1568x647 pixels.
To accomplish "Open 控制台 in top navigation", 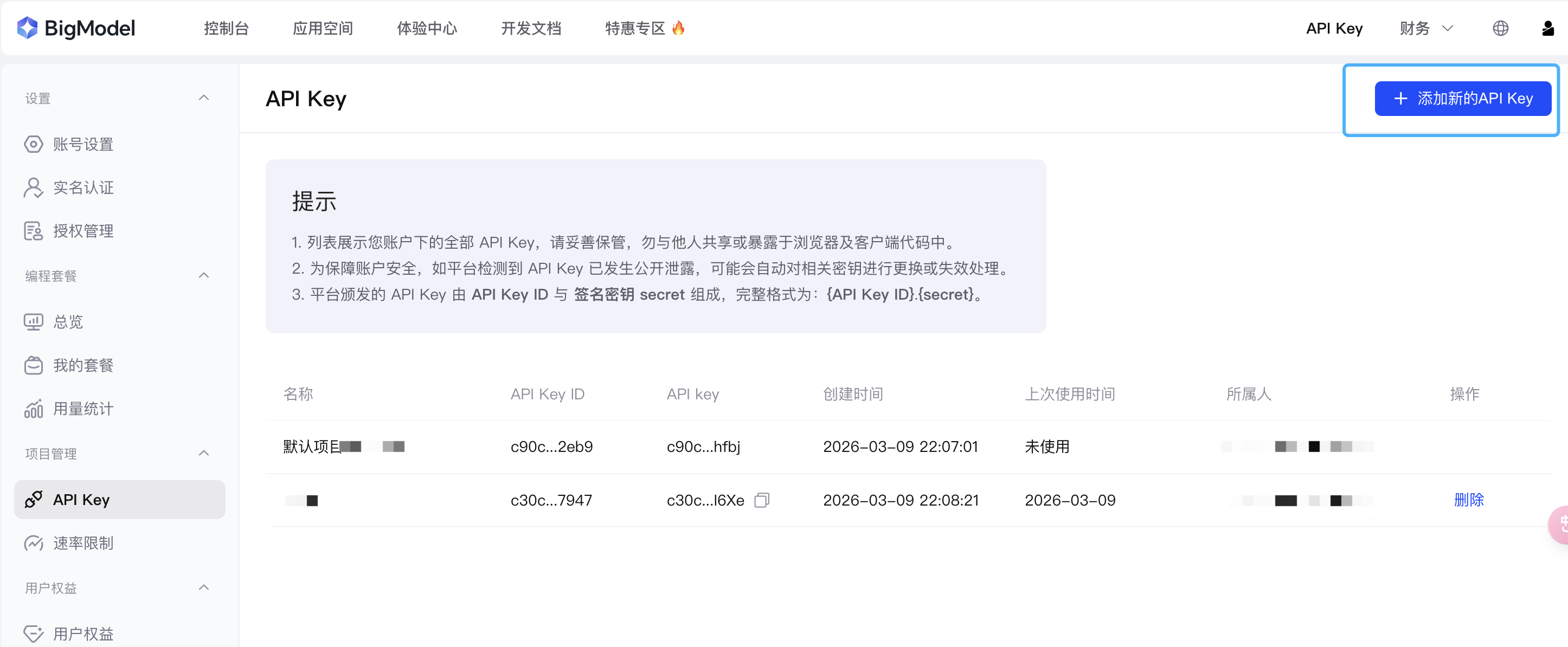I will [226, 29].
